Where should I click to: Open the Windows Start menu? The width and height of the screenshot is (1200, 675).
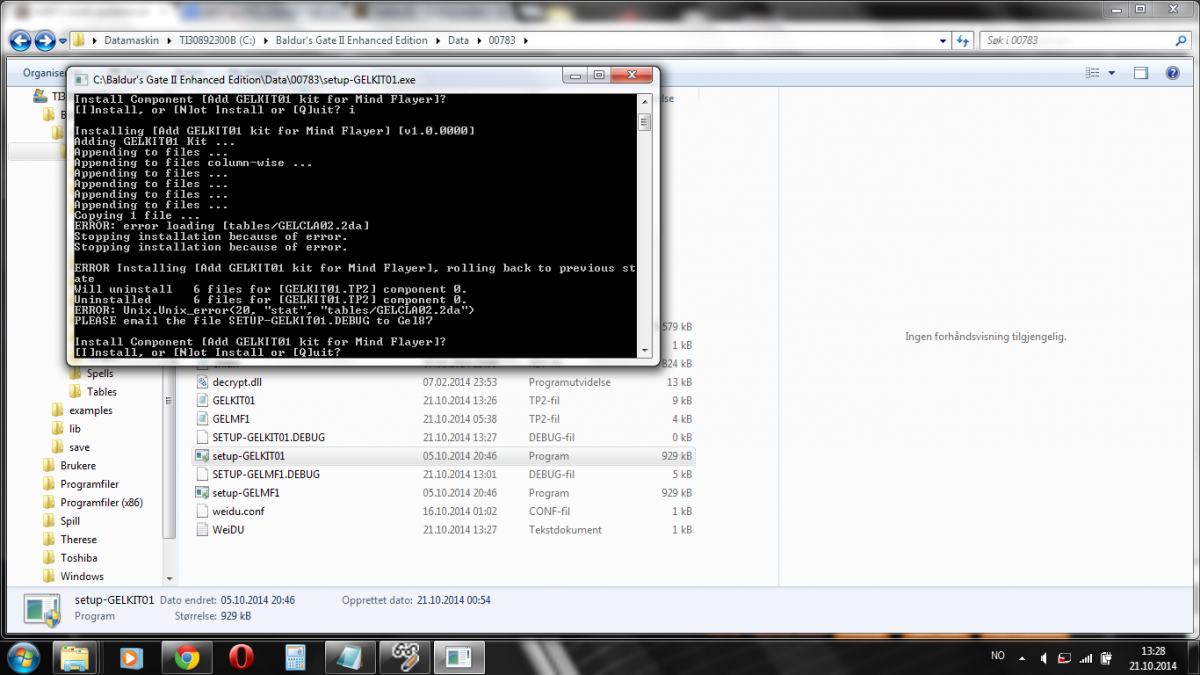tap(22, 656)
